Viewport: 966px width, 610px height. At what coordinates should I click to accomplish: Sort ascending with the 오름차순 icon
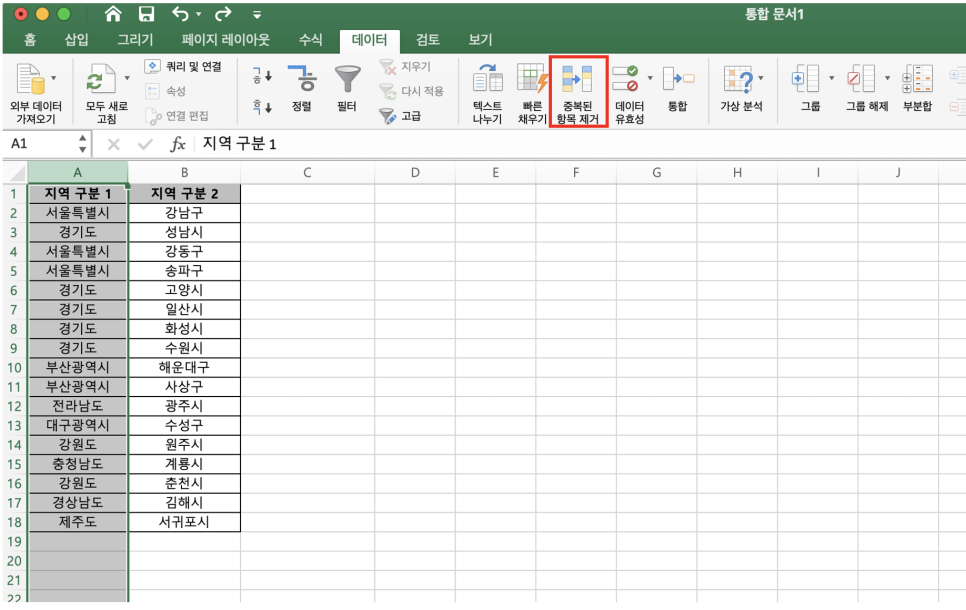click(x=262, y=76)
